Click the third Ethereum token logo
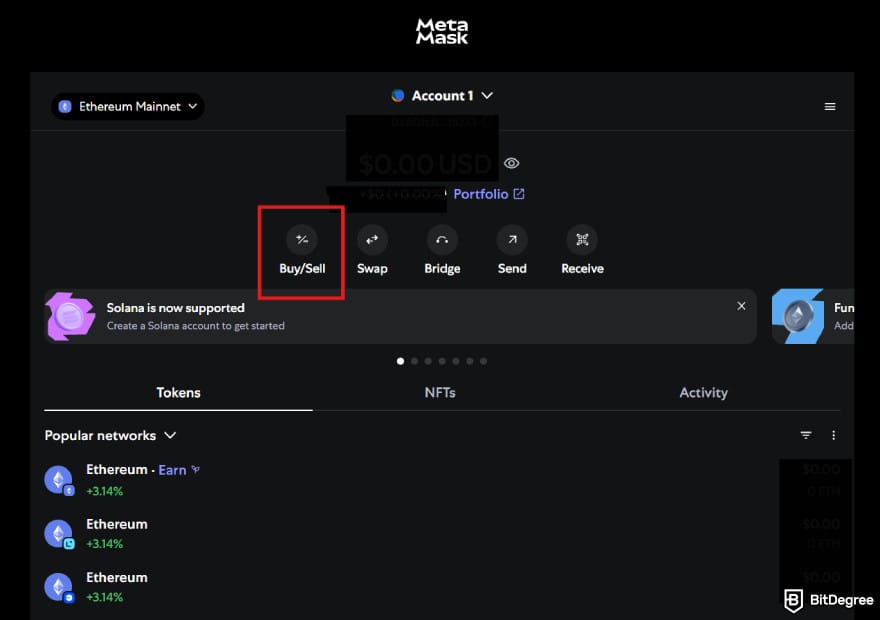880x620 pixels. tap(58, 586)
